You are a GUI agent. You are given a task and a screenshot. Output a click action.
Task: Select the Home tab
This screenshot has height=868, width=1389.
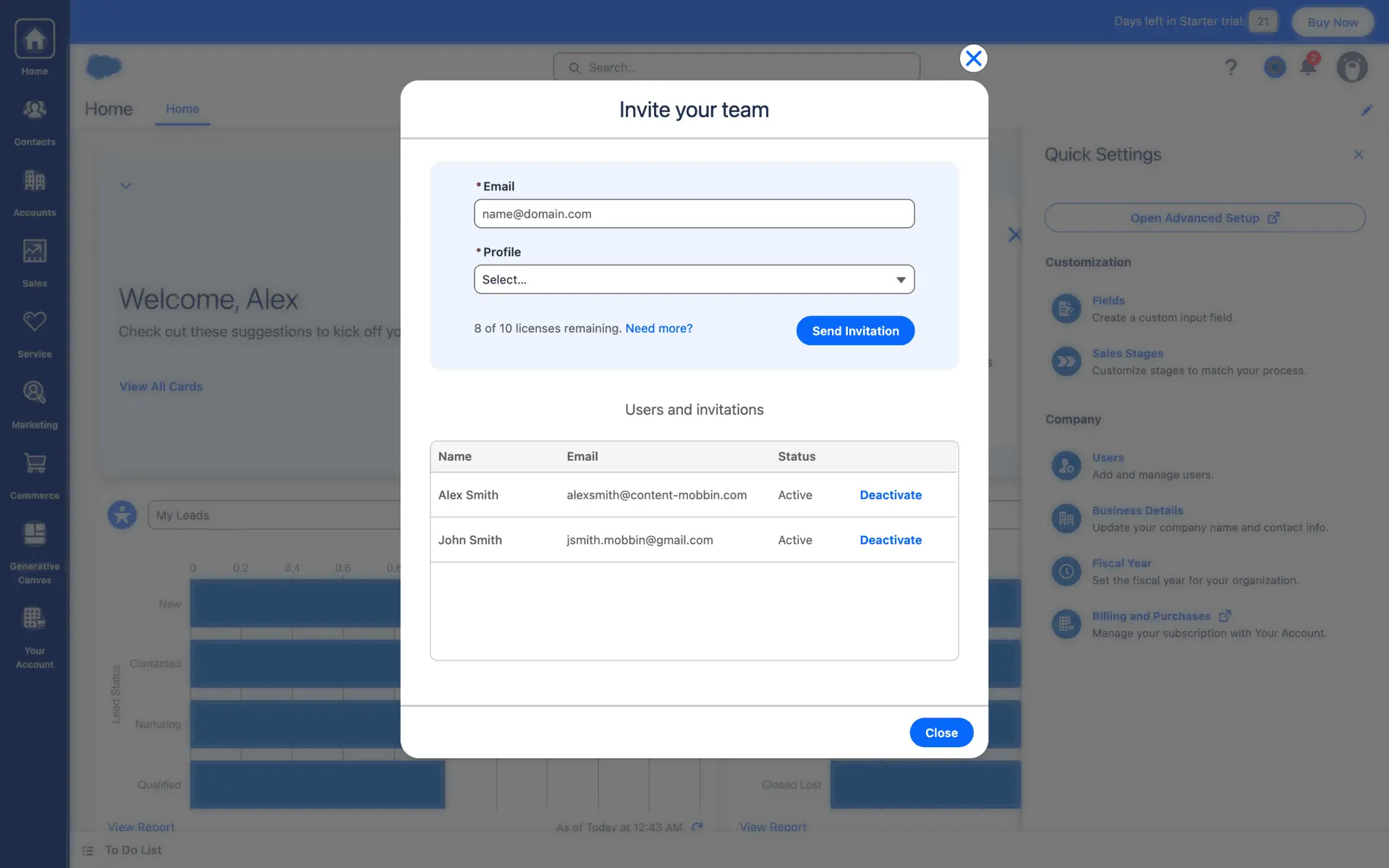[182, 109]
